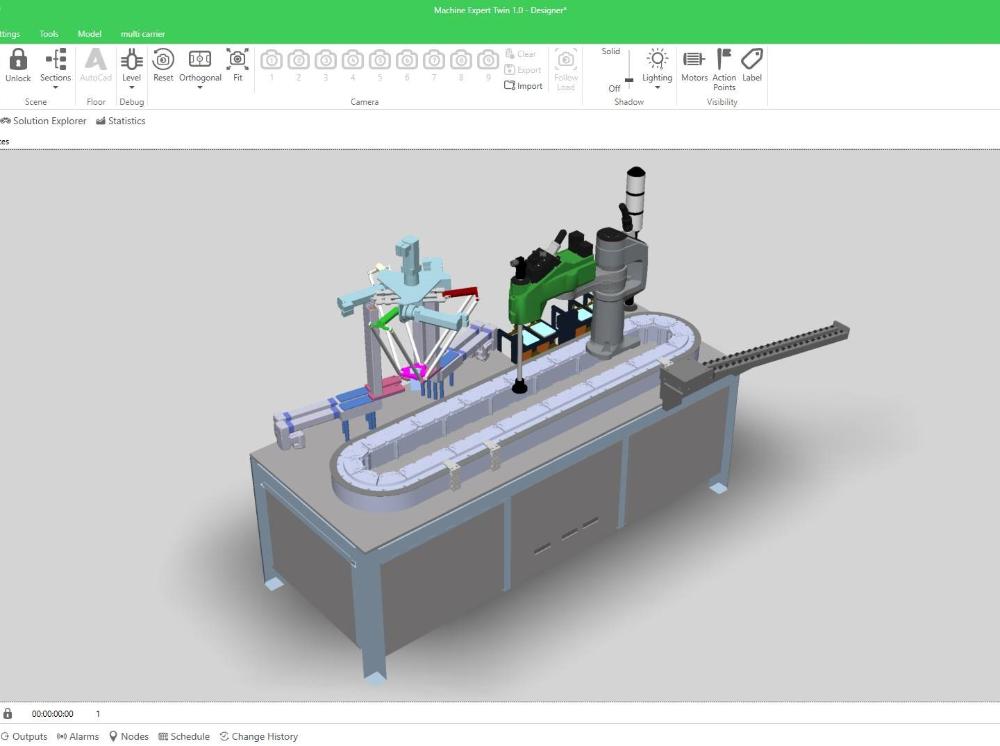This screenshot has width=1000, height=746.
Task: Click the Orthogonal camera icon
Action: click(x=200, y=59)
